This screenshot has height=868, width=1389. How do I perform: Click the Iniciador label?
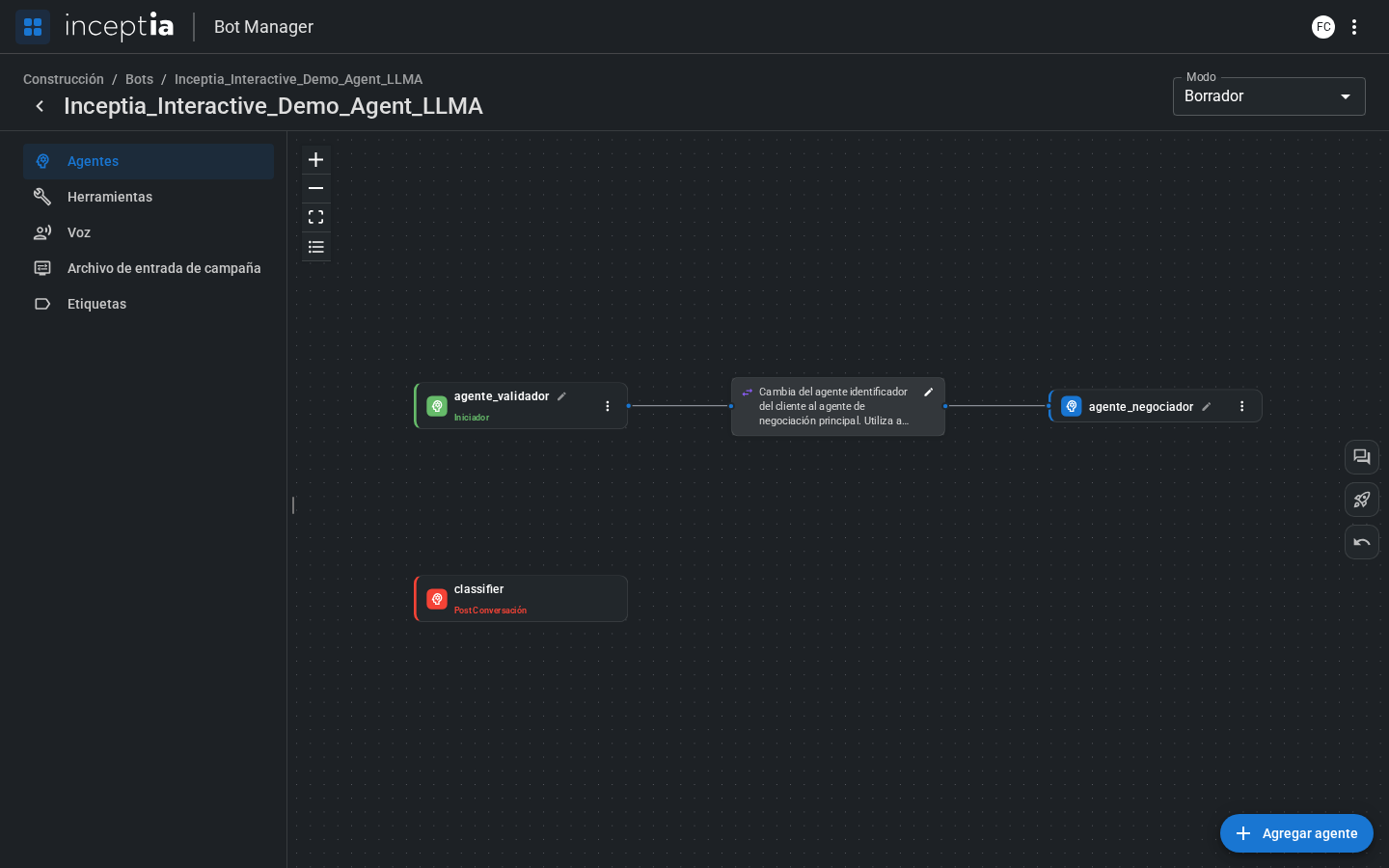tap(472, 418)
